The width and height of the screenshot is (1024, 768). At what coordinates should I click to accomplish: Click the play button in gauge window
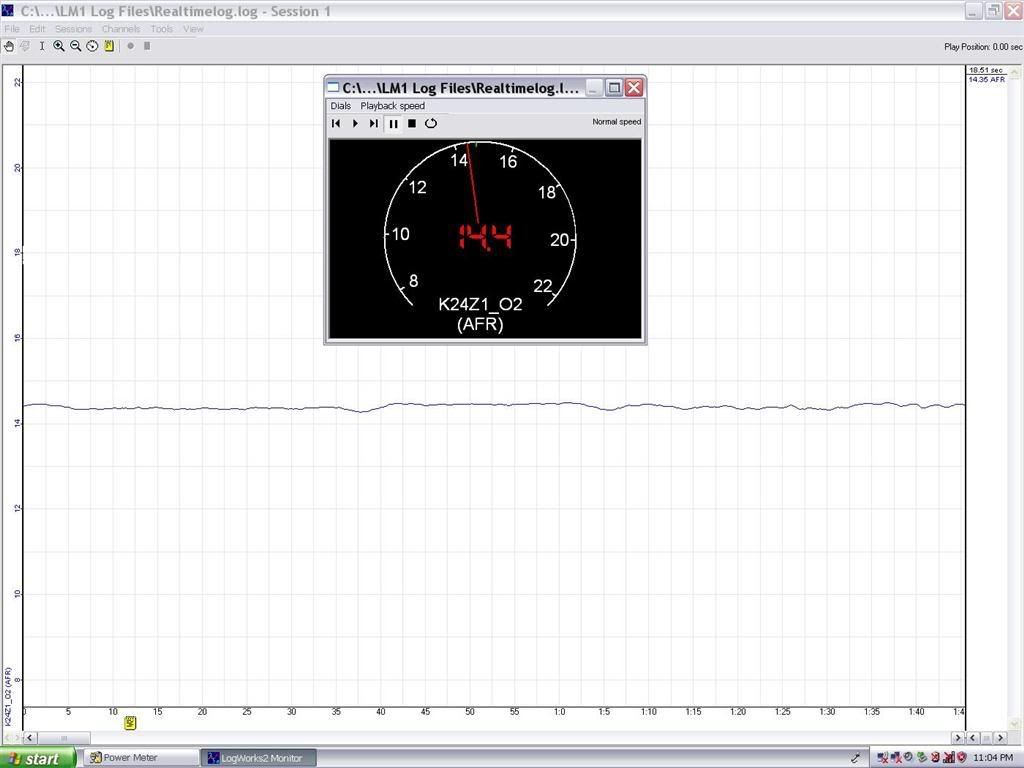tap(355, 123)
